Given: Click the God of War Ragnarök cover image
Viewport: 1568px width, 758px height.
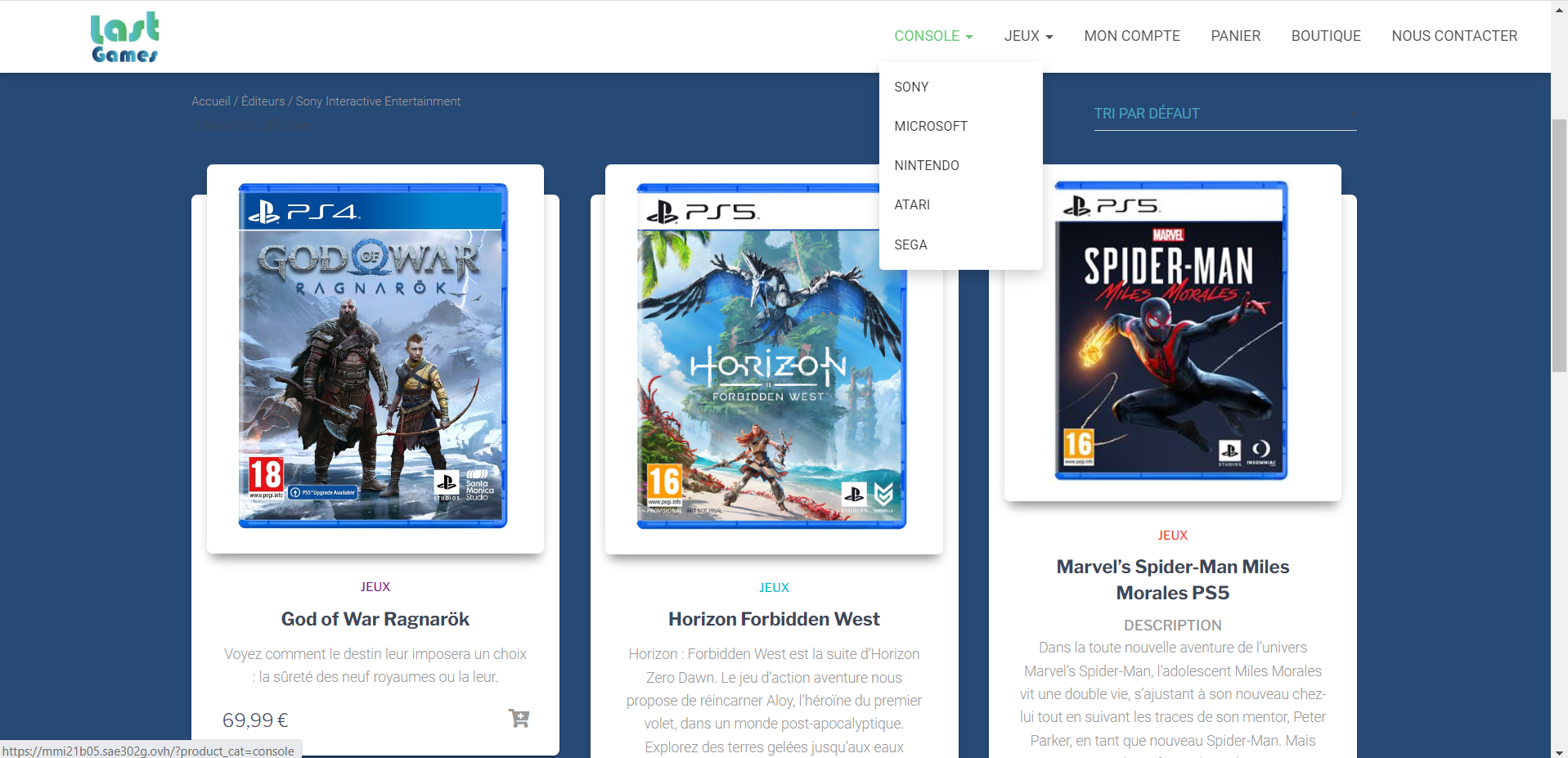Looking at the screenshot, I should click(373, 356).
